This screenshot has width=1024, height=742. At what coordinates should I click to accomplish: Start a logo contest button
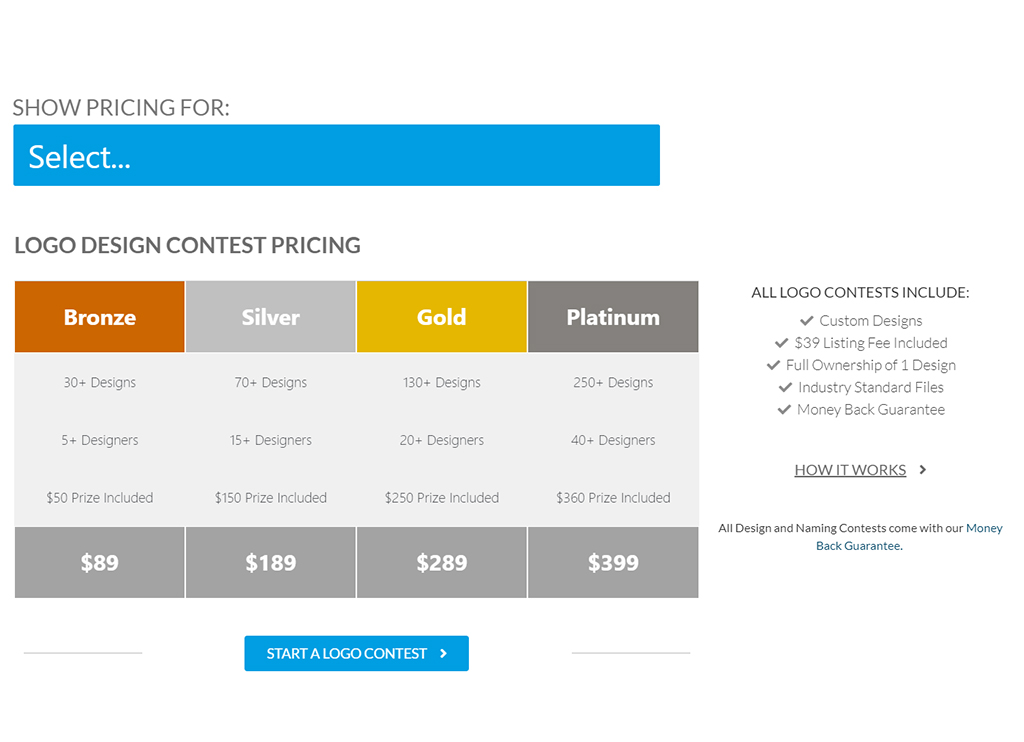pos(357,653)
